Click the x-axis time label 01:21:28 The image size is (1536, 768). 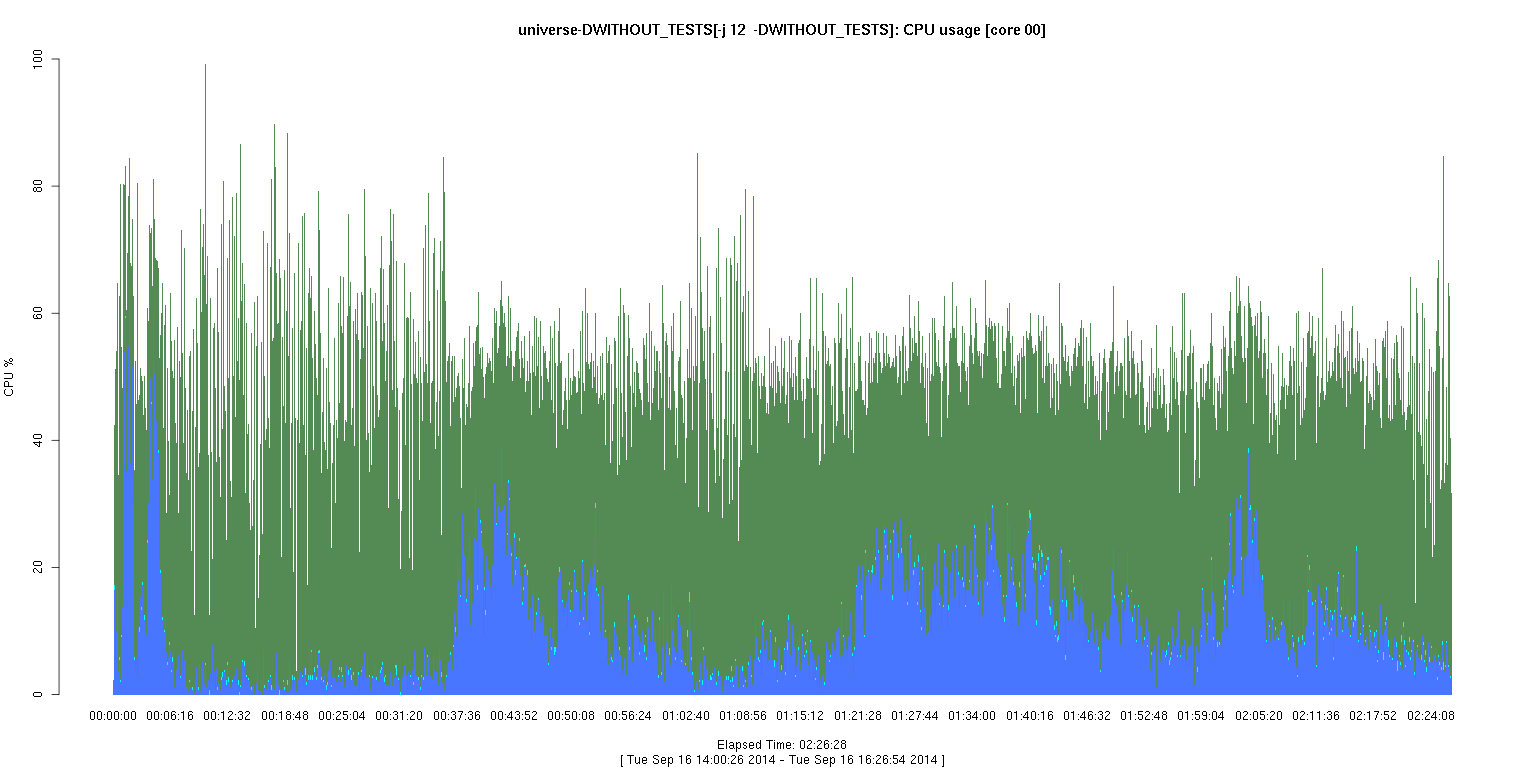pos(858,716)
